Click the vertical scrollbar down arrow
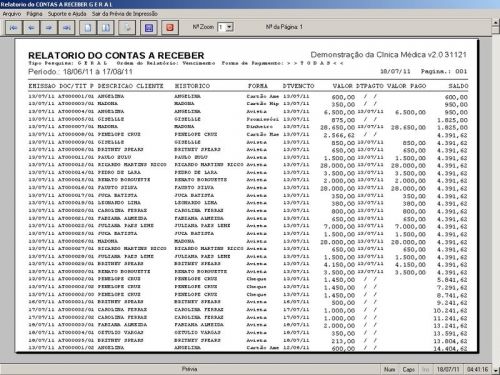This screenshot has width=500, height=375. point(496,370)
